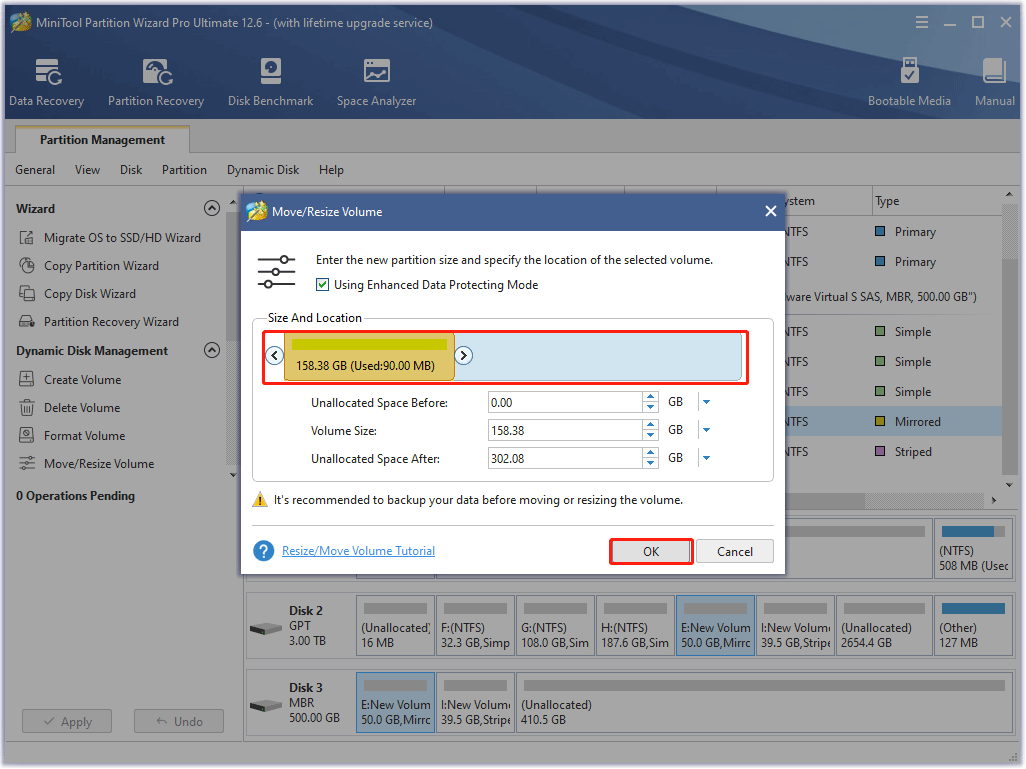Screen dimensions: 1026x769
Task: Confirm the resize with OK
Action: click(651, 552)
